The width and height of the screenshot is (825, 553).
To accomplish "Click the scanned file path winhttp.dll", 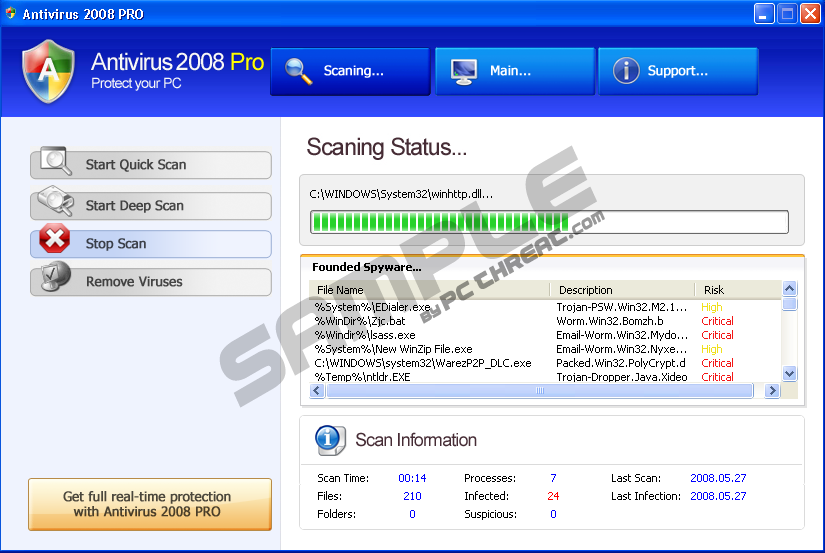I will [x=401, y=194].
